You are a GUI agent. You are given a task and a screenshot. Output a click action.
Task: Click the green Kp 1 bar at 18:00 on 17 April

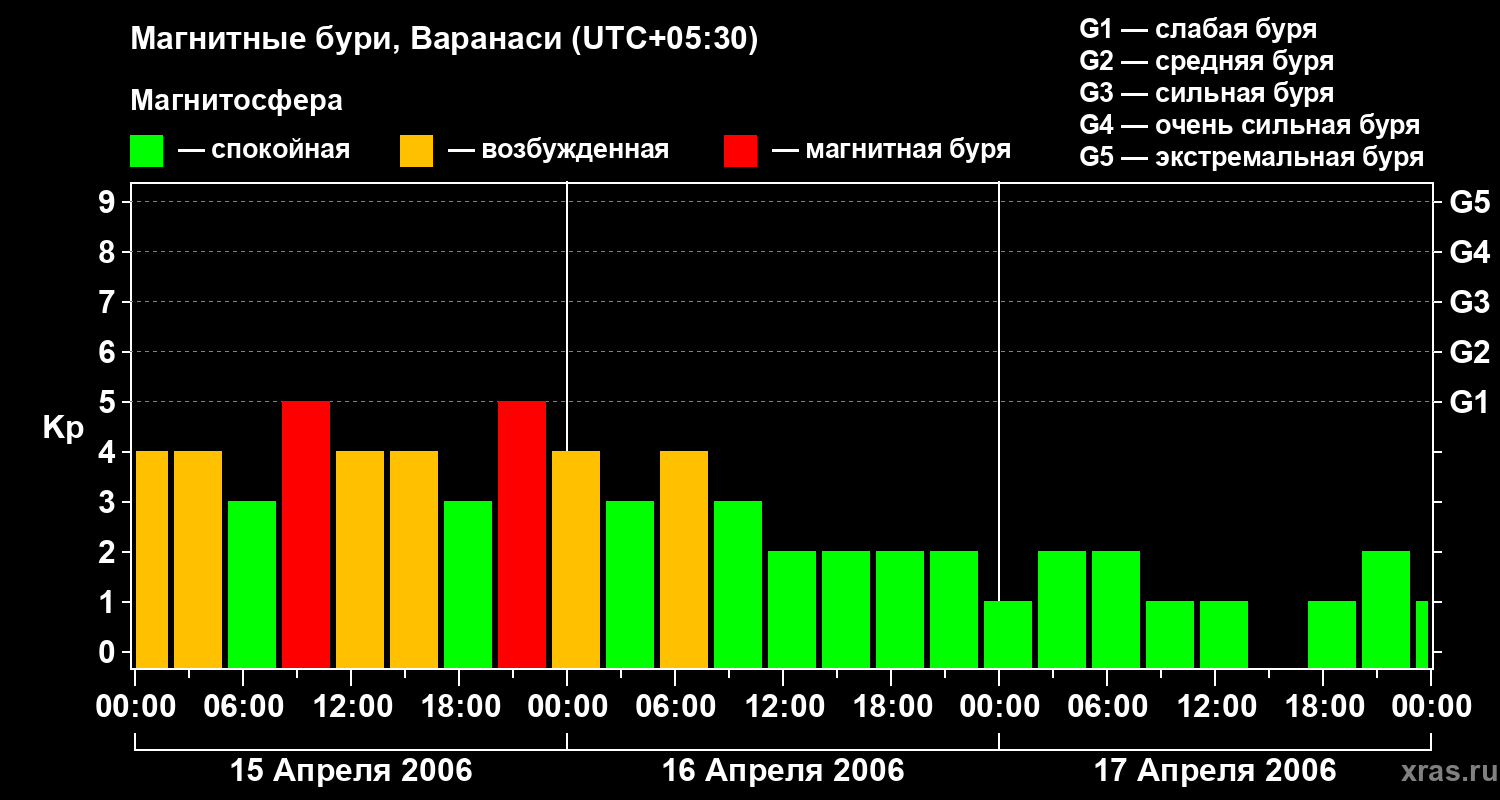click(1332, 635)
